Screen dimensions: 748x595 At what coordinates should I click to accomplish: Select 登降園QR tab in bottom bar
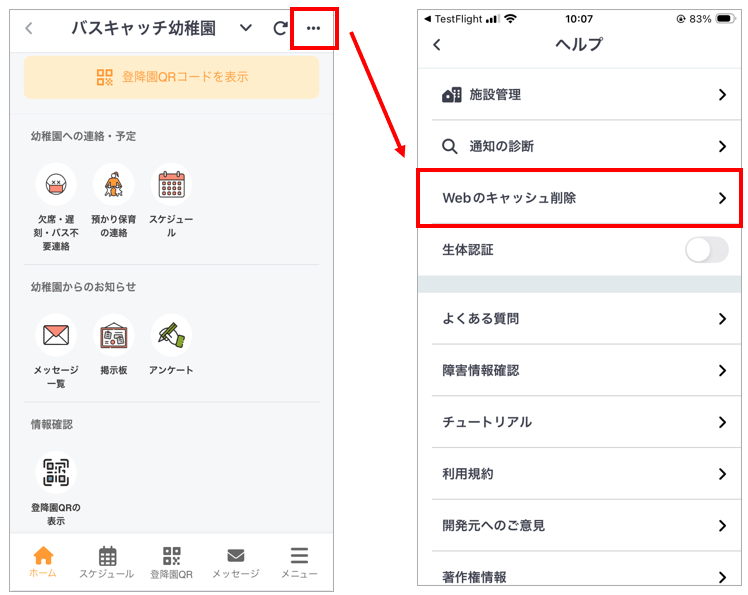171,563
